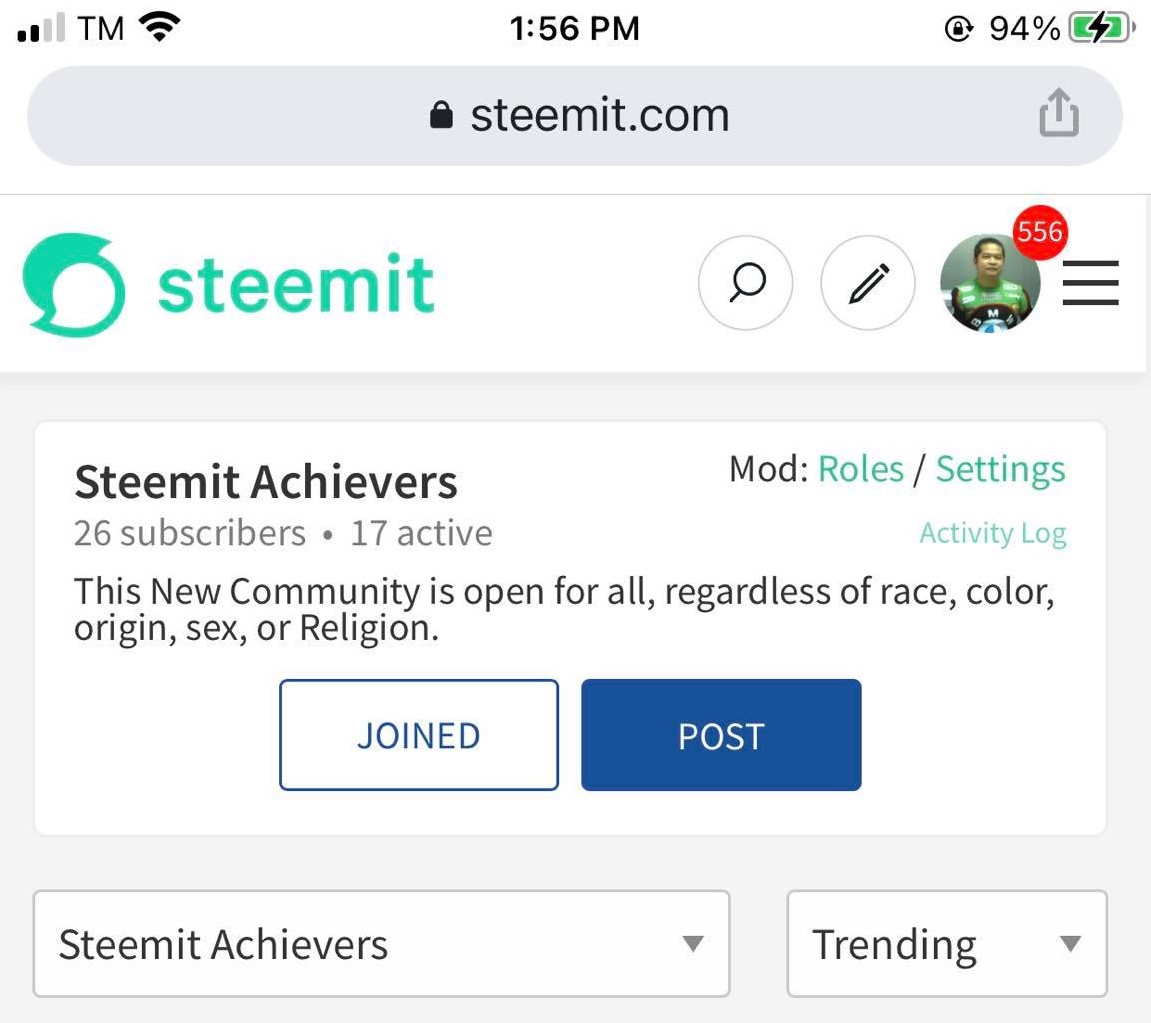The width and height of the screenshot is (1151, 1023).
Task: Click the Steemit Achievers community title
Action: pos(265,483)
